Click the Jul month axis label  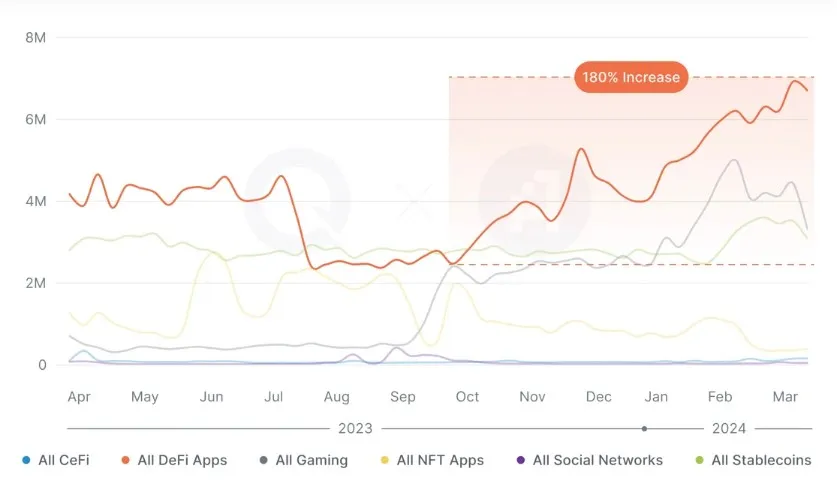point(274,397)
